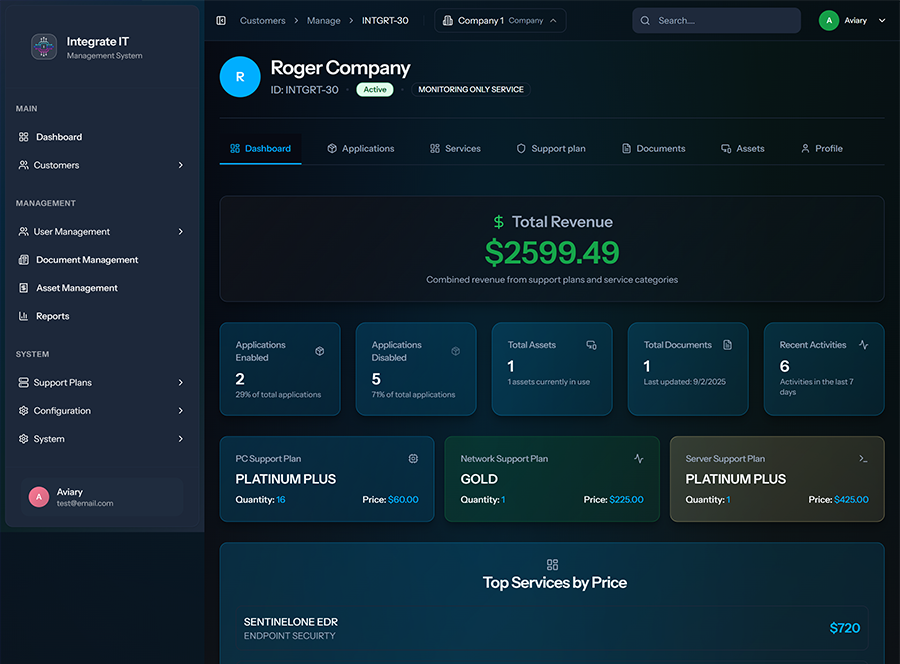Click the gear icon on PC Support Plan card
This screenshot has width=900, height=664.
pos(413,459)
